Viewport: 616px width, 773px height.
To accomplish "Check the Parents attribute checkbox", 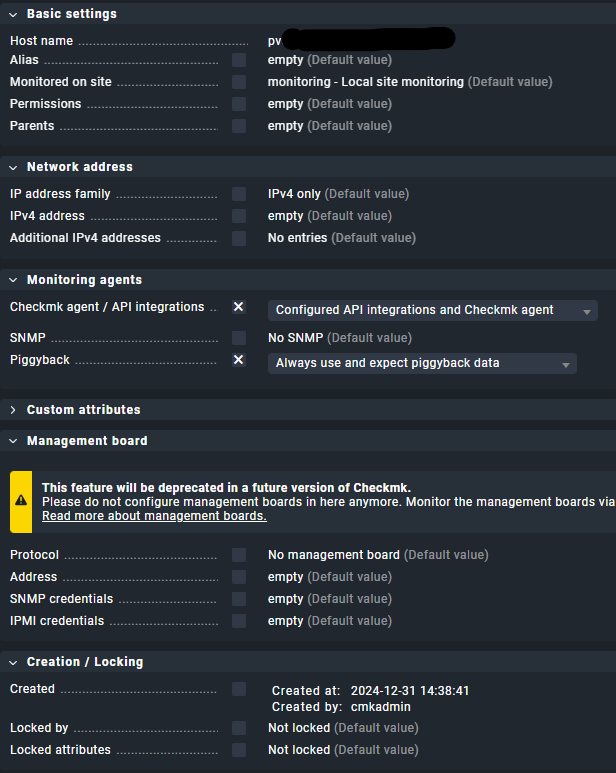I will [239, 126].
